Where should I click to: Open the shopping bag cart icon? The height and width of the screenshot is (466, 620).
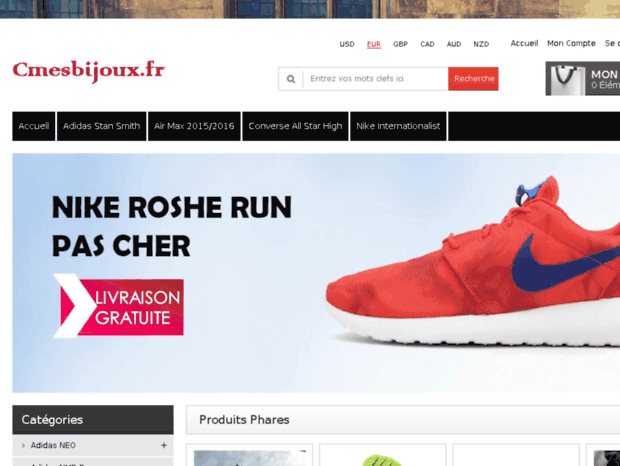pyautogui.click(x=565, y=79)
